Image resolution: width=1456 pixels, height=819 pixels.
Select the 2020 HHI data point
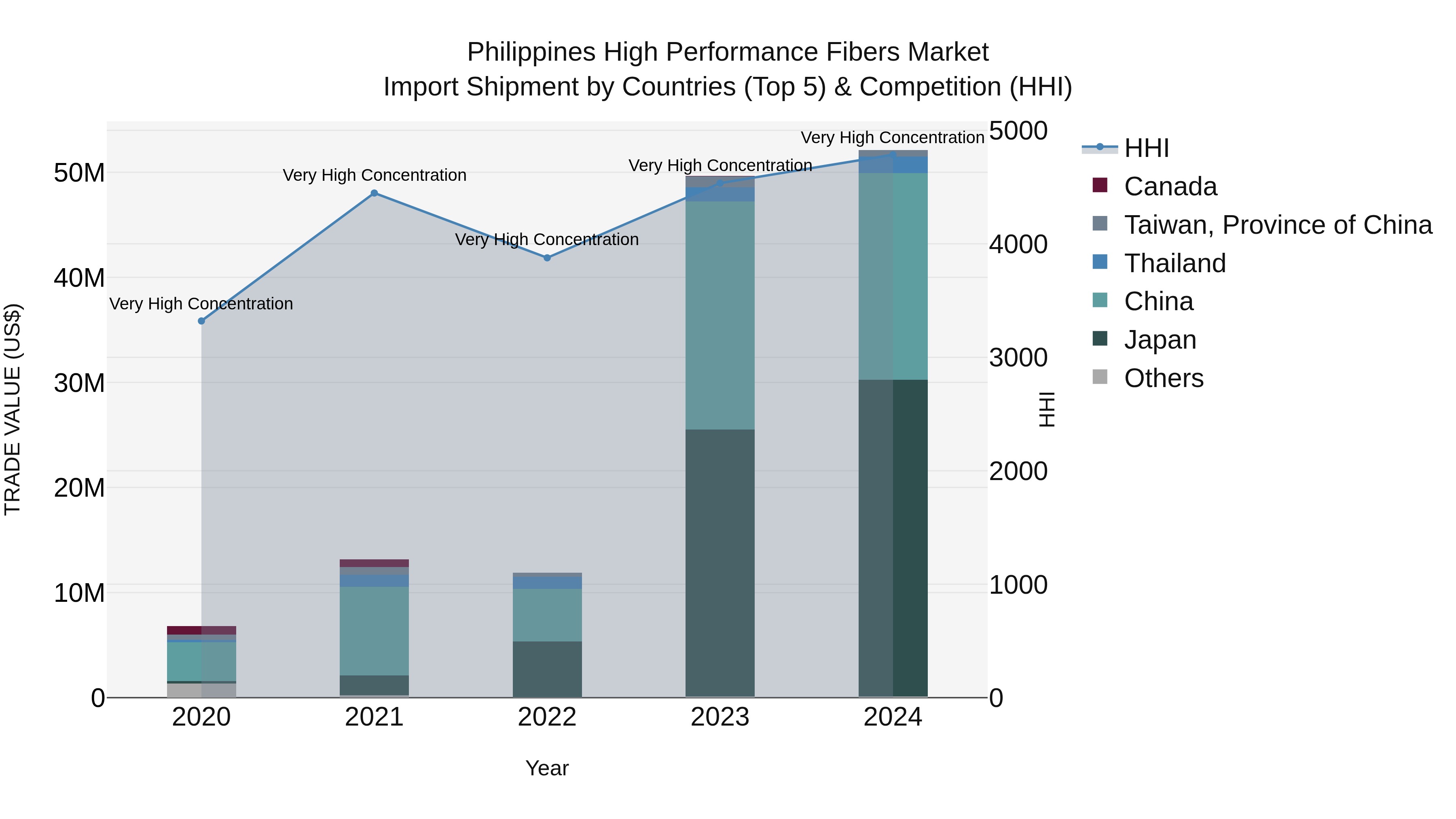click(201, 321)
